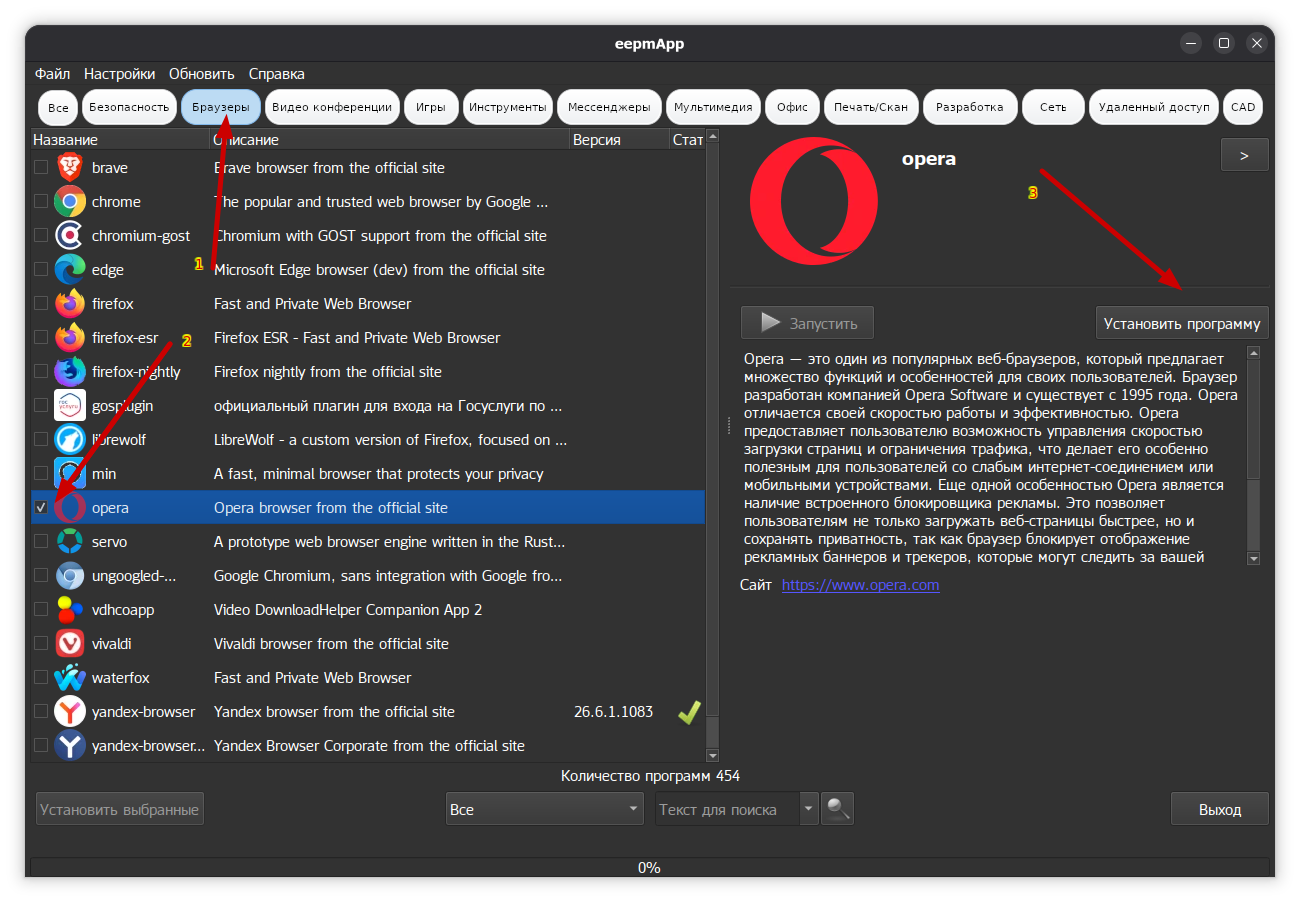Screen dimensions: 1300x902
Task: Open the Мессенджеры category tab
Action: 609,107
